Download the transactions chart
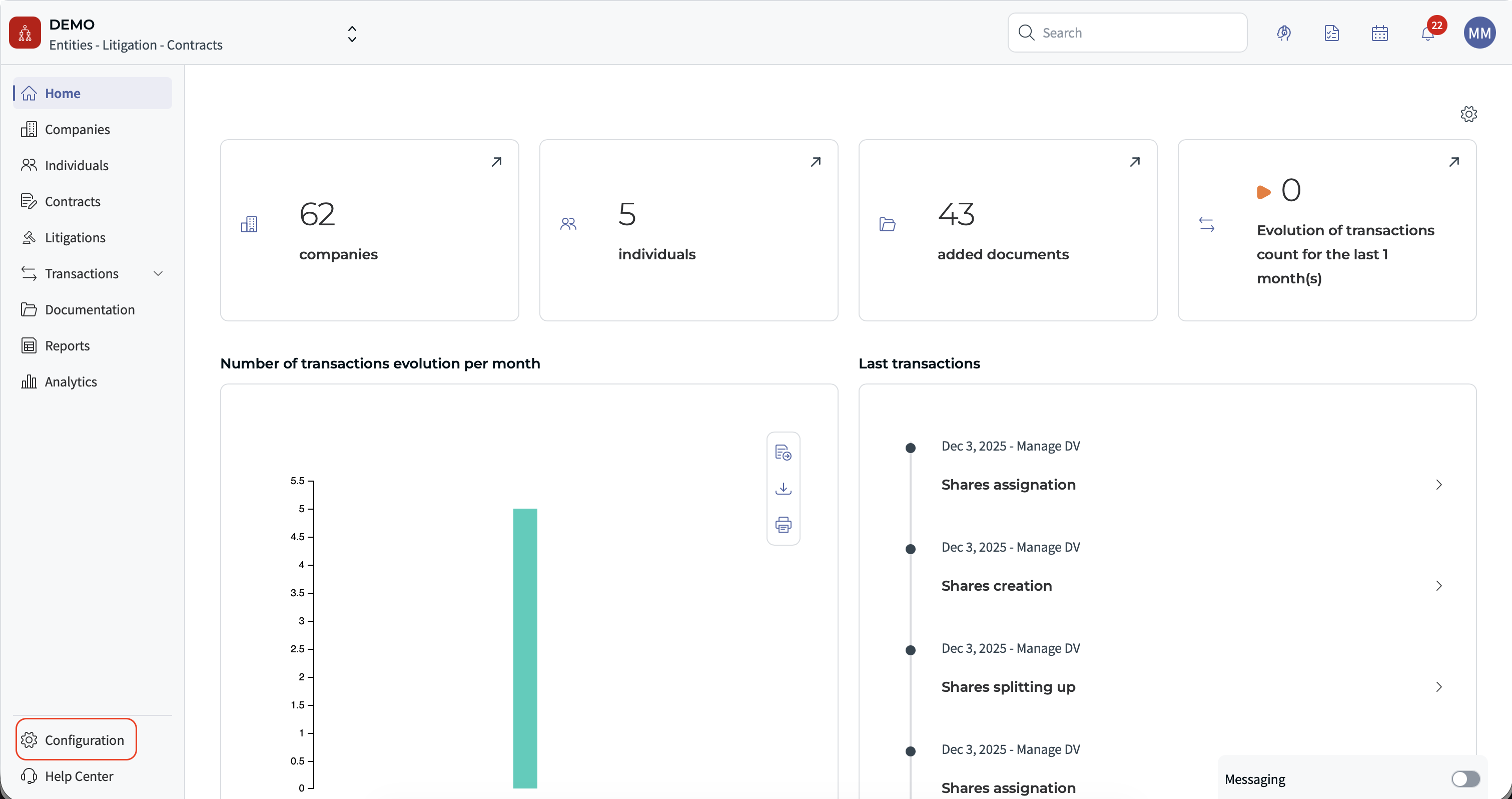Viewport: 1512px width, 799px height. coord(783,488)
